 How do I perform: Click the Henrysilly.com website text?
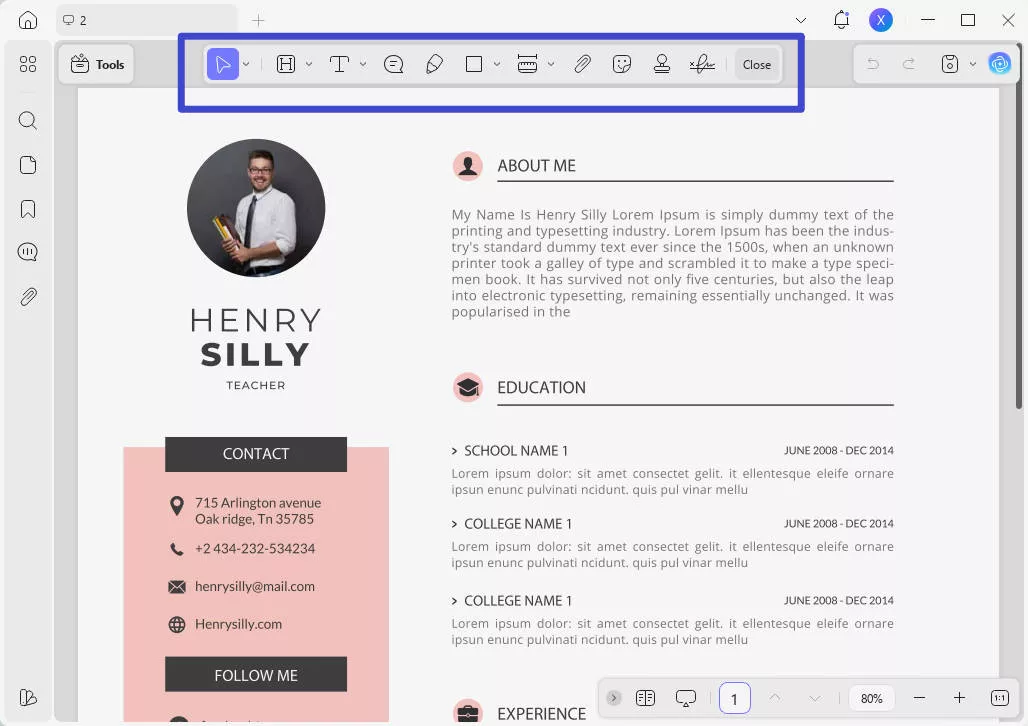(x=238, y=624)
